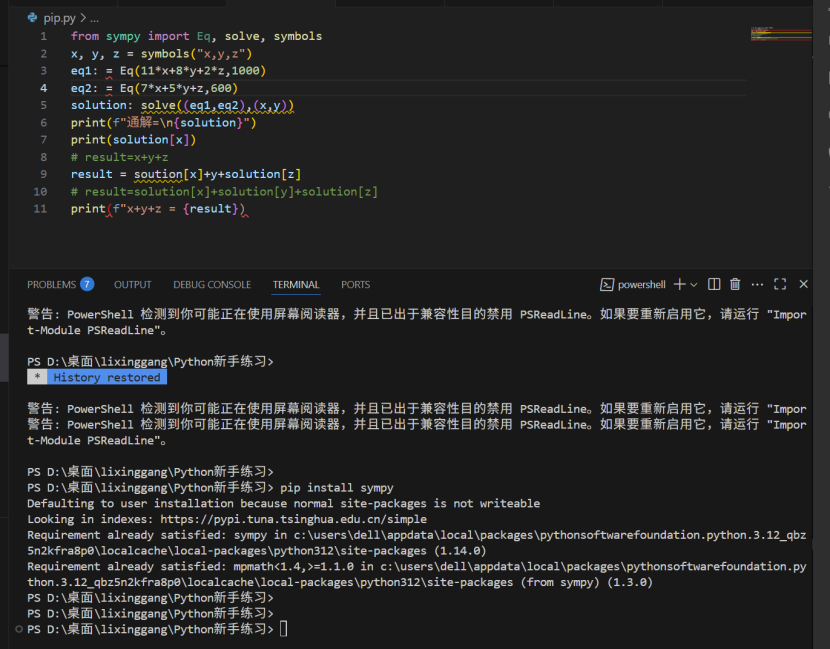Click the 'pip install sympy' command text
The height and width of the screenshot is (649, 830).
(337, 488)
